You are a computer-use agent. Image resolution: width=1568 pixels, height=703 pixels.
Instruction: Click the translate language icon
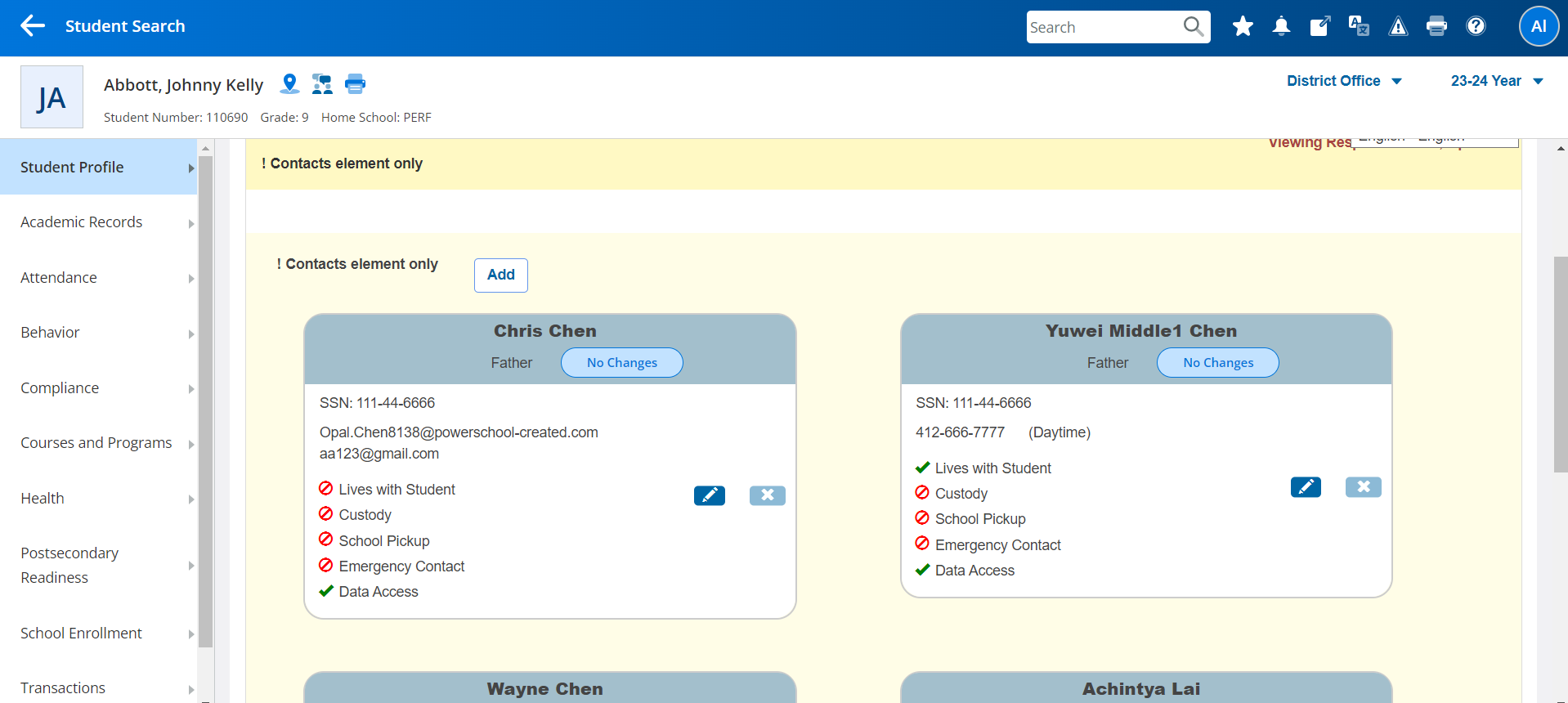(1359, 26)
